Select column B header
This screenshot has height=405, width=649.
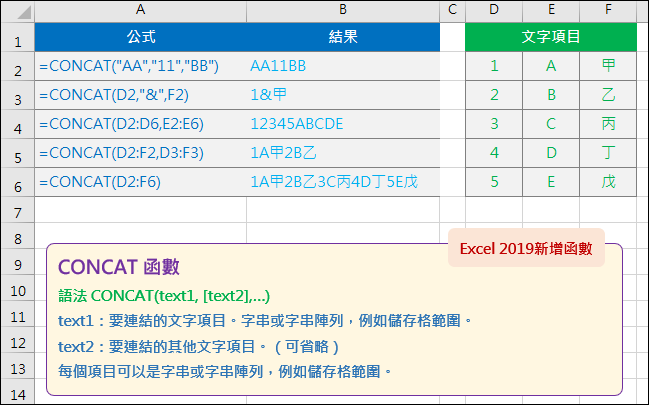click(343, 10)
